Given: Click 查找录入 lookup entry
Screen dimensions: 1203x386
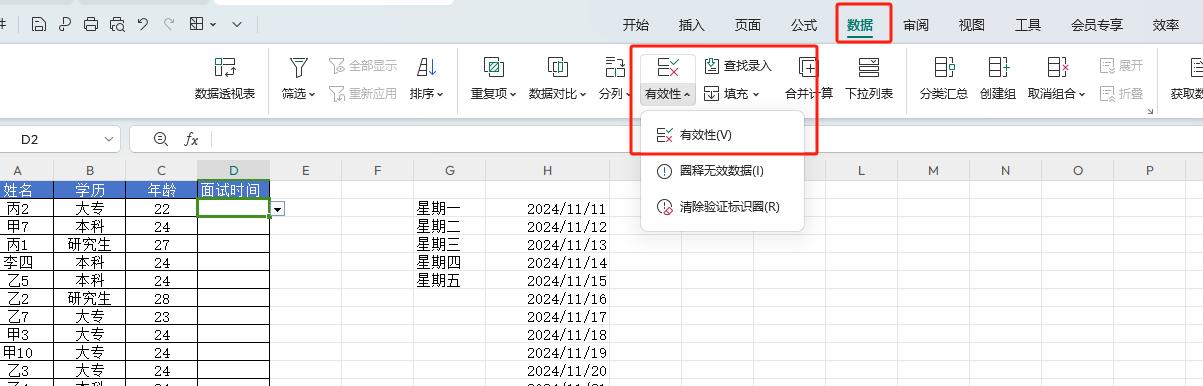Looking at the screenshot, I should [x=738, y=66].
